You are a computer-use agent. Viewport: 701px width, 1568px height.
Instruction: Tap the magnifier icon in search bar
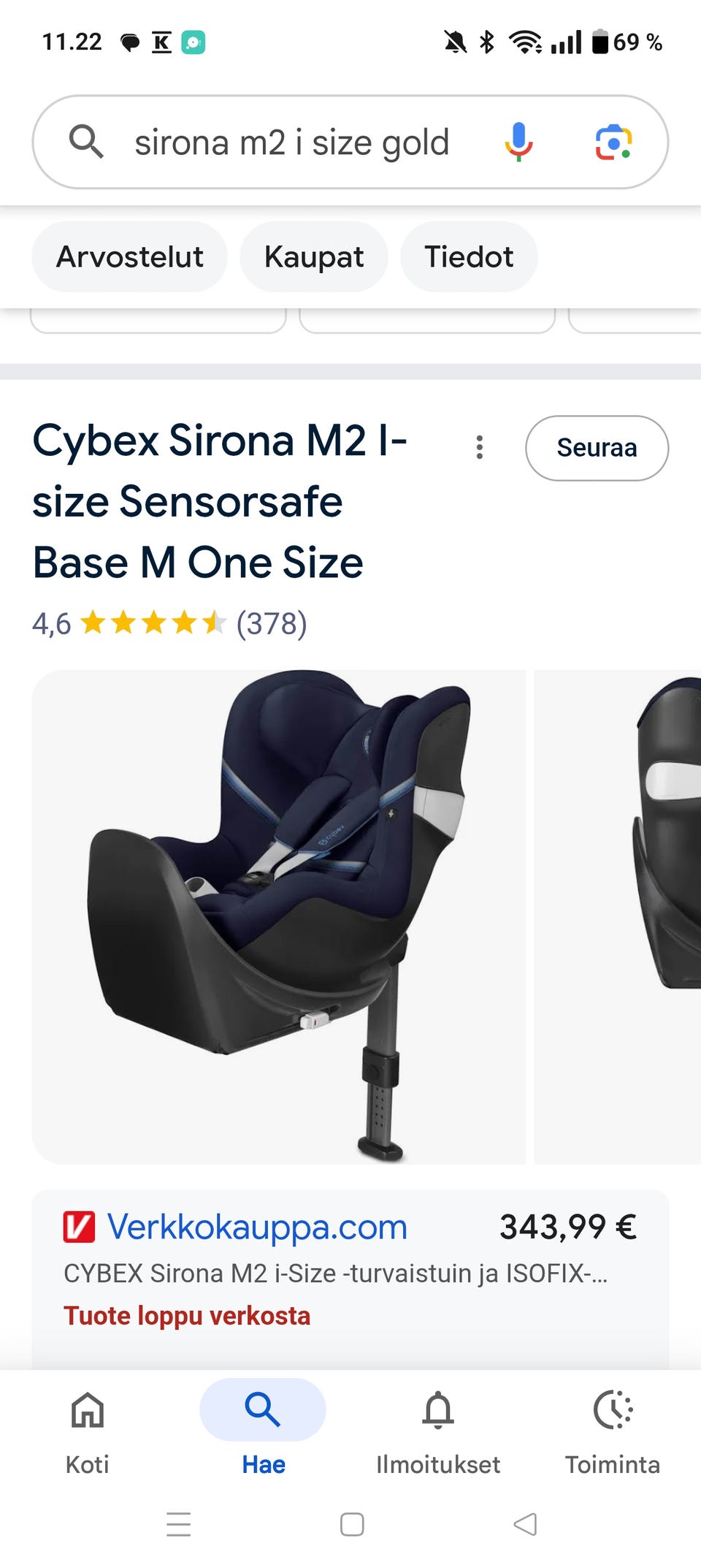coord(86,141)
